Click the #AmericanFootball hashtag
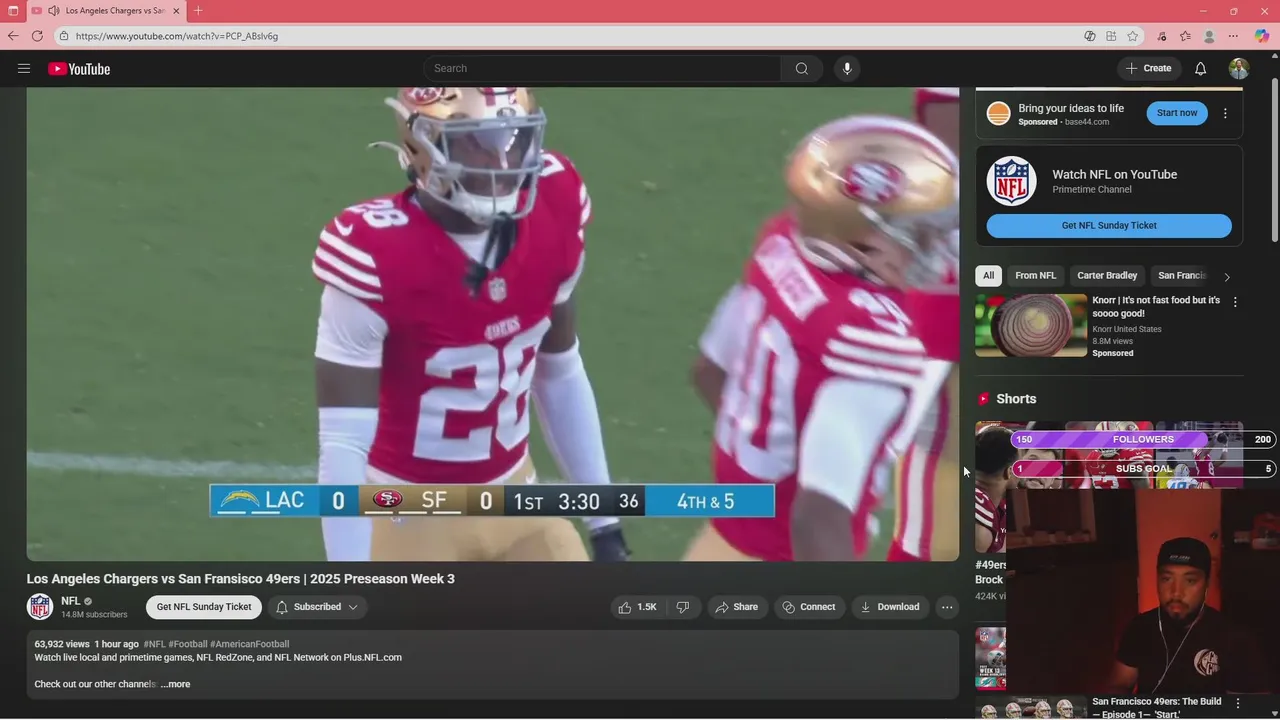Viewport: 1280px width, 720px height. tap(249, 644)
